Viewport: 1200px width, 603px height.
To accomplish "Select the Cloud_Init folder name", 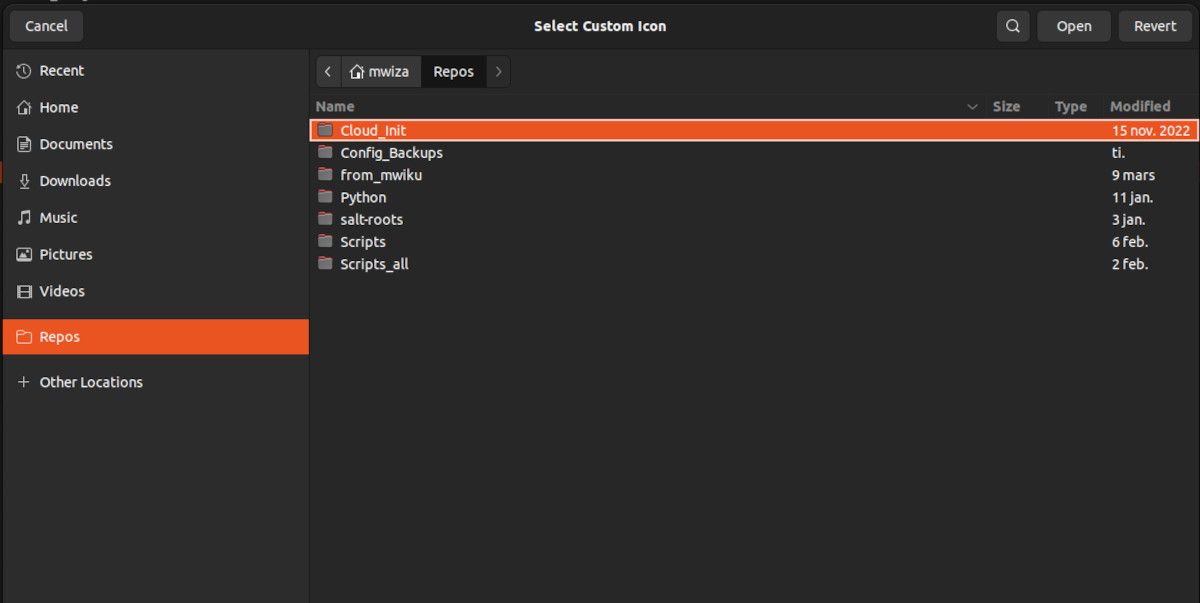I will 373,130.
